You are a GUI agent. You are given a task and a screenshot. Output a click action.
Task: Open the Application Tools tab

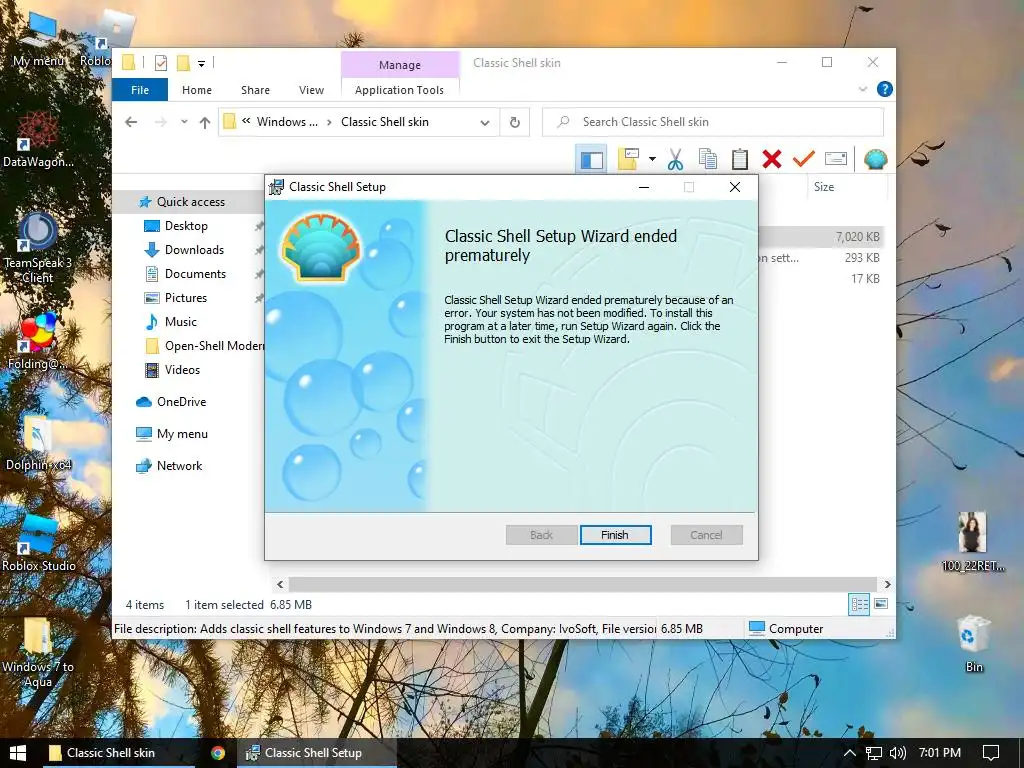tap(400, 90)
